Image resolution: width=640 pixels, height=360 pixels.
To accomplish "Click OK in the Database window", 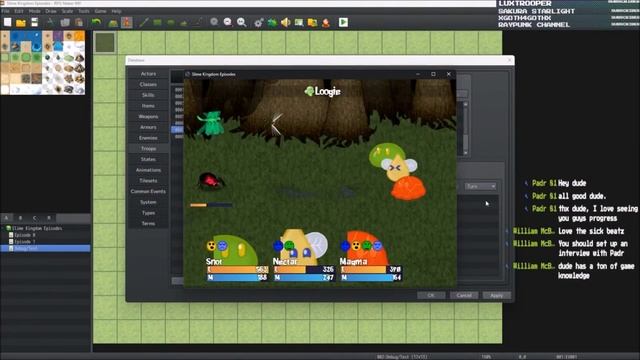I will click(431, 296).
